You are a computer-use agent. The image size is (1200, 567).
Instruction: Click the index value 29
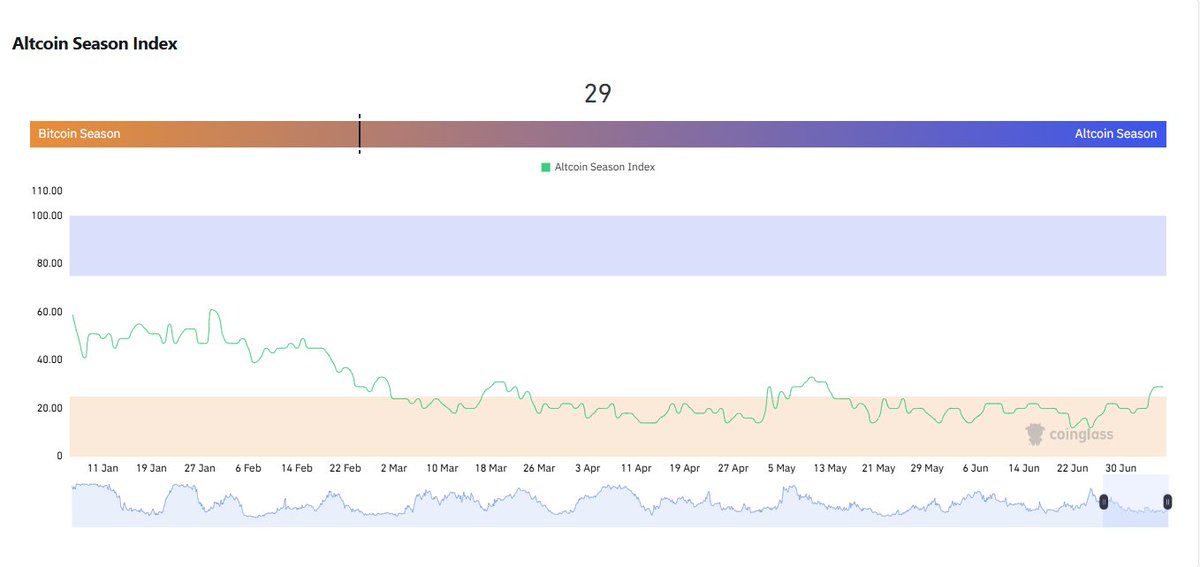tap(598, 94)
